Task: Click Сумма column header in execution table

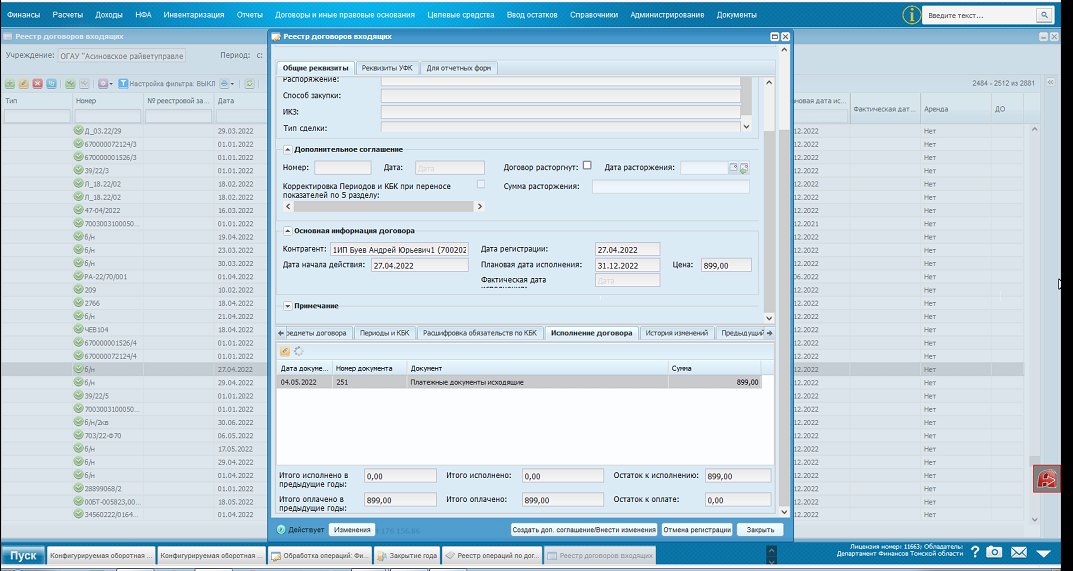Action: pos(714,368)
